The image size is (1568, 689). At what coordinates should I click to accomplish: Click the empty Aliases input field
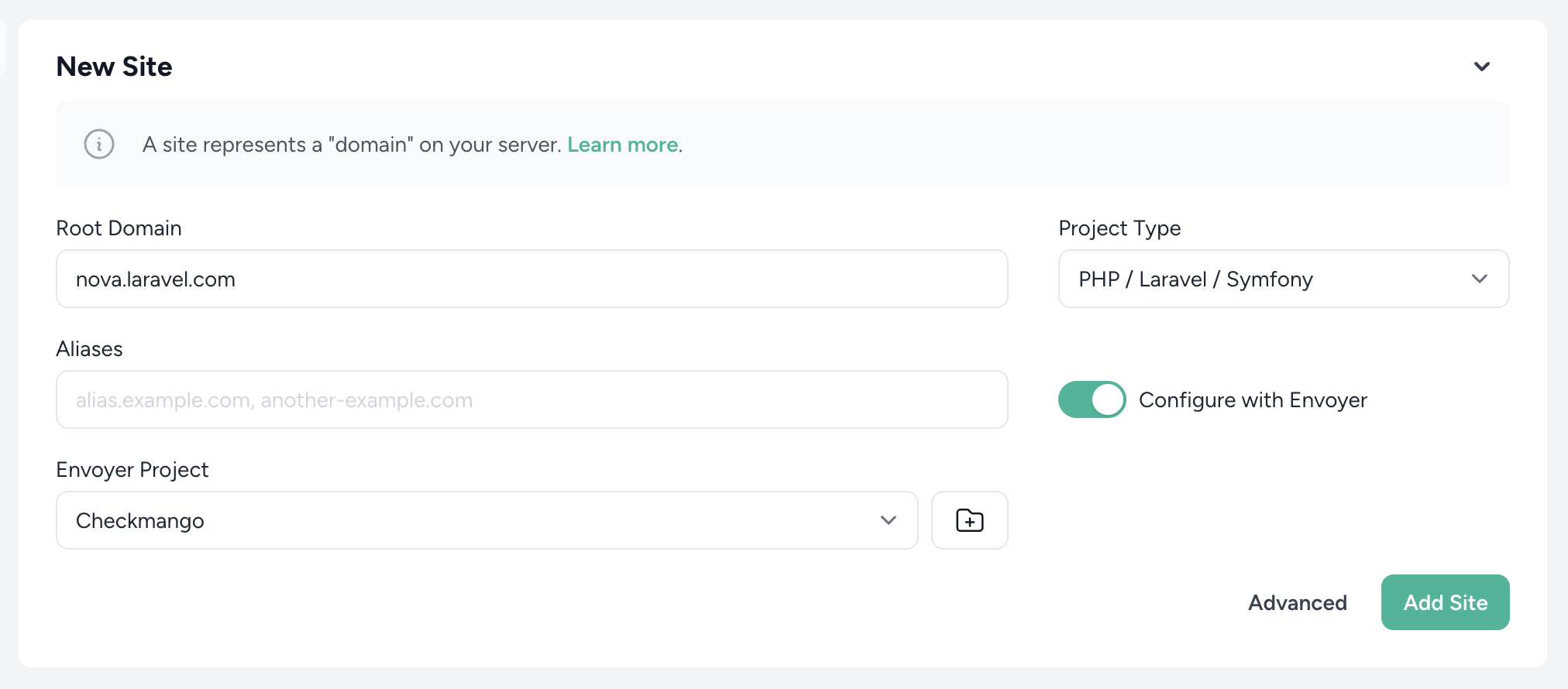[x=531, y=399]
